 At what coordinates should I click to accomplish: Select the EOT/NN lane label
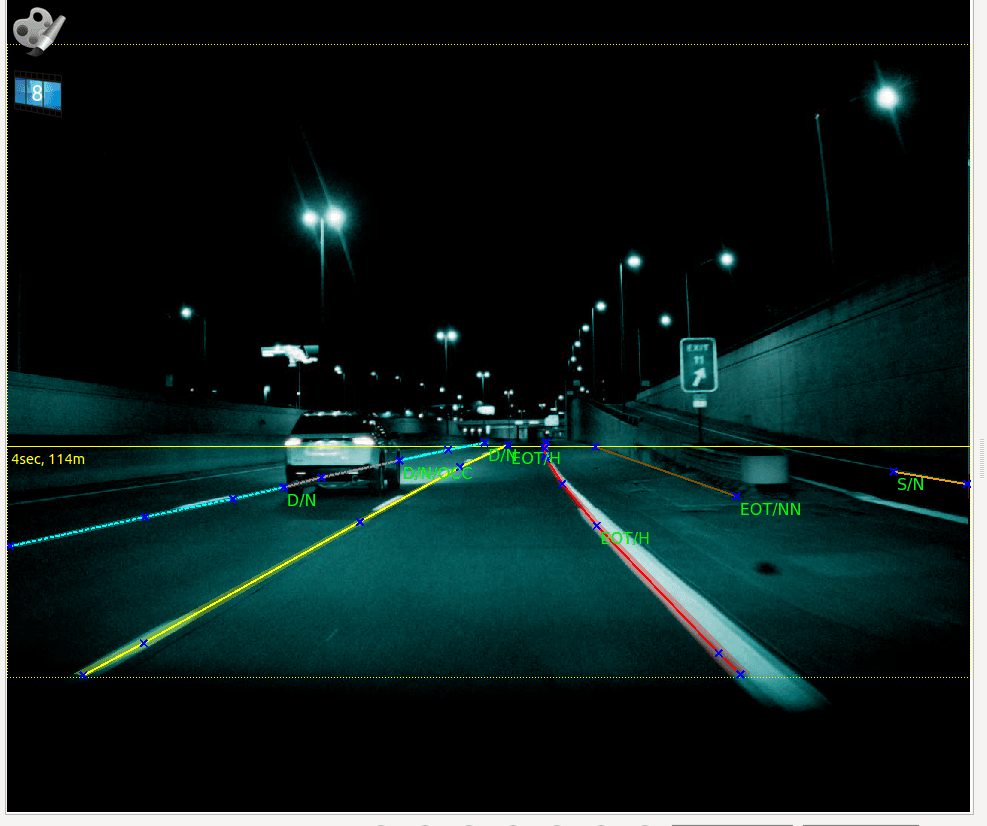770,509
